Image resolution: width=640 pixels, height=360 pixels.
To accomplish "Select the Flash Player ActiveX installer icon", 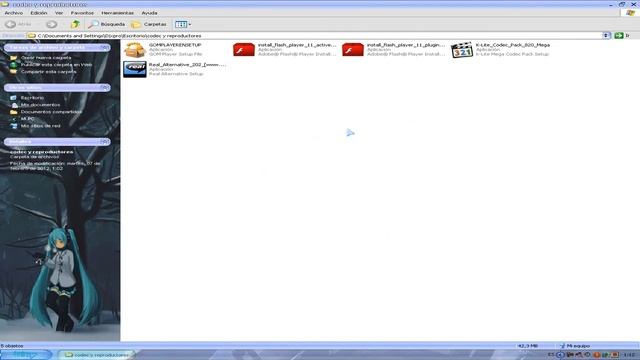I will tap(244, 49).
